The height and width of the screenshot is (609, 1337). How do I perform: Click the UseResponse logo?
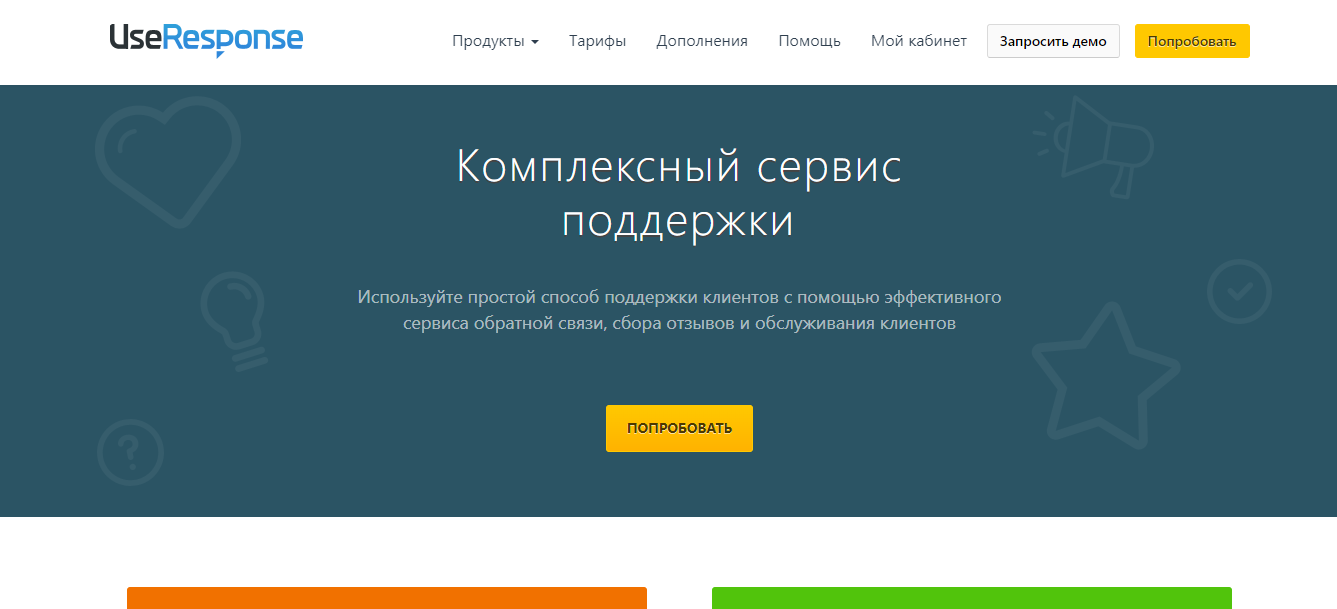coord(206,39)
